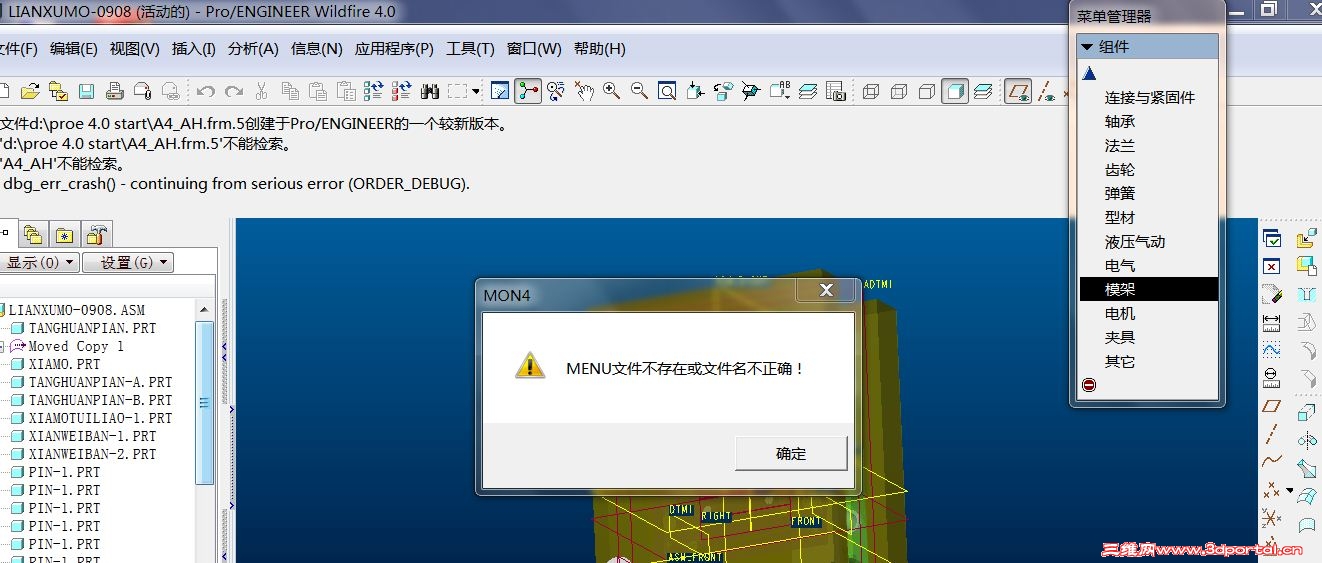Toggle the enhanced realism layers button
This screenshot has width=1322, height=563.
(983, 91)
